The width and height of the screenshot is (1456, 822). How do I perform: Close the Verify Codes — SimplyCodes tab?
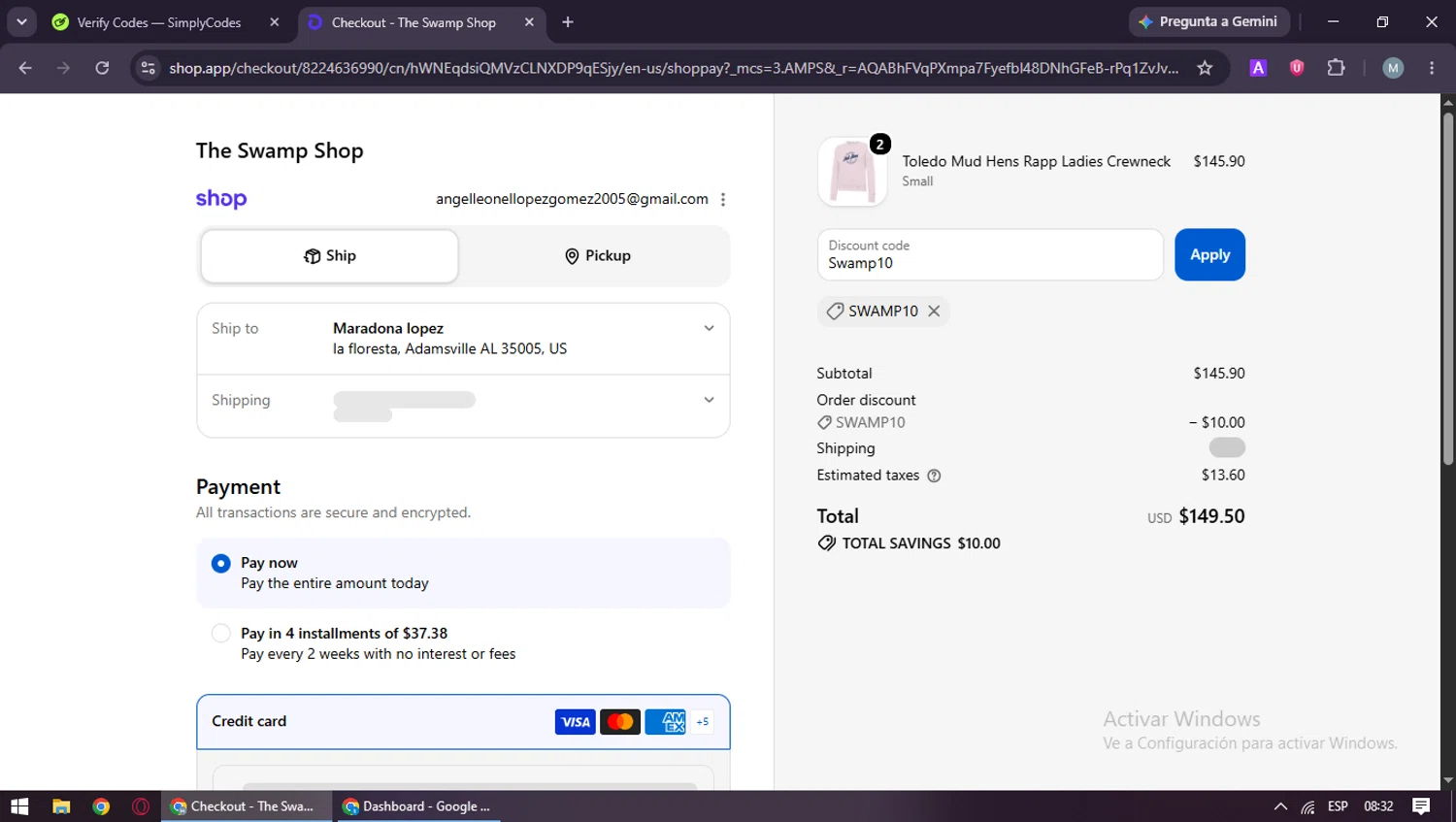[275, 22]
